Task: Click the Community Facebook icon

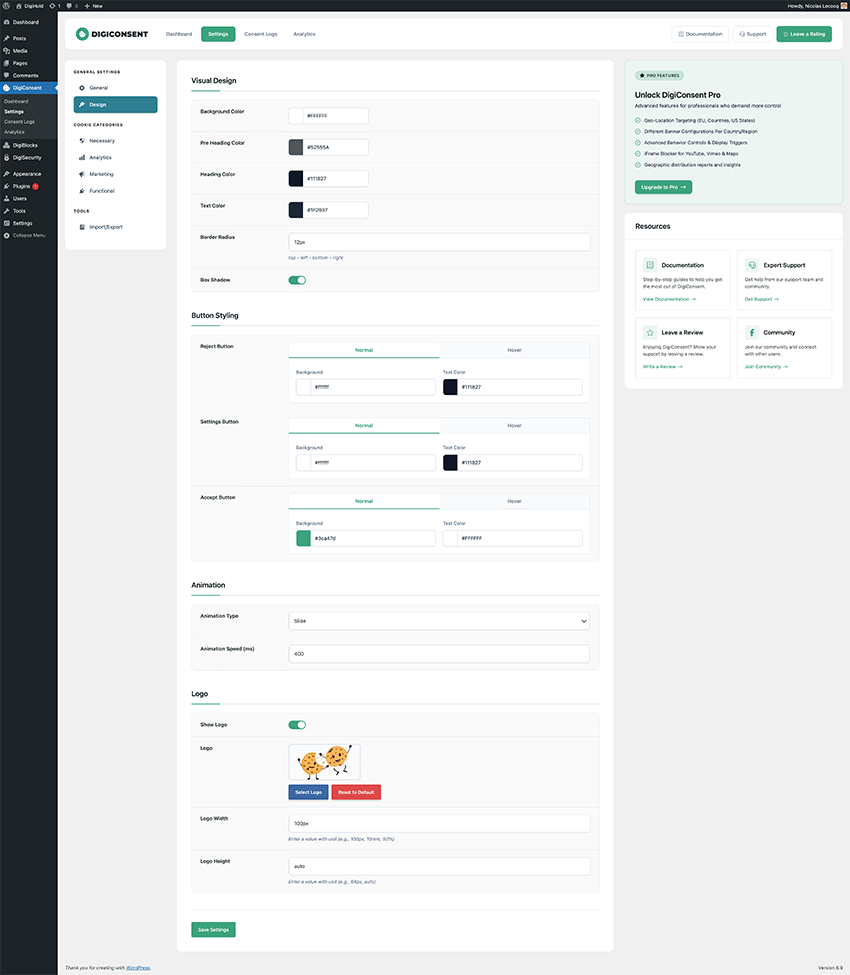Action: click(x=752, y=332)
